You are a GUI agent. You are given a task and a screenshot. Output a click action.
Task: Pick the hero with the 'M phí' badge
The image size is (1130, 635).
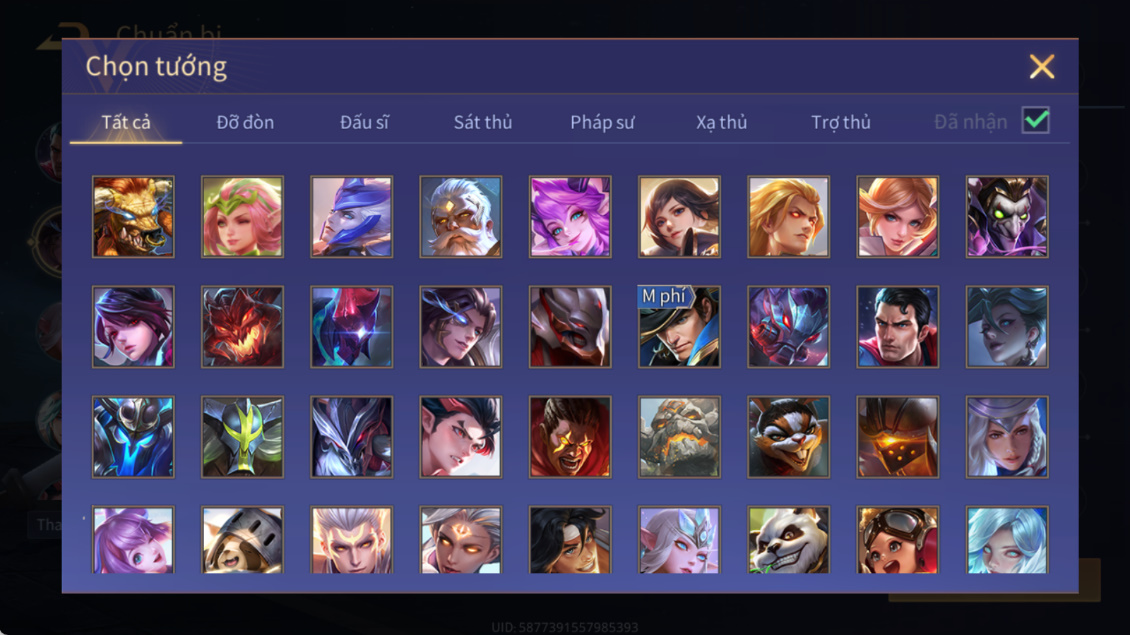point(679,327)
